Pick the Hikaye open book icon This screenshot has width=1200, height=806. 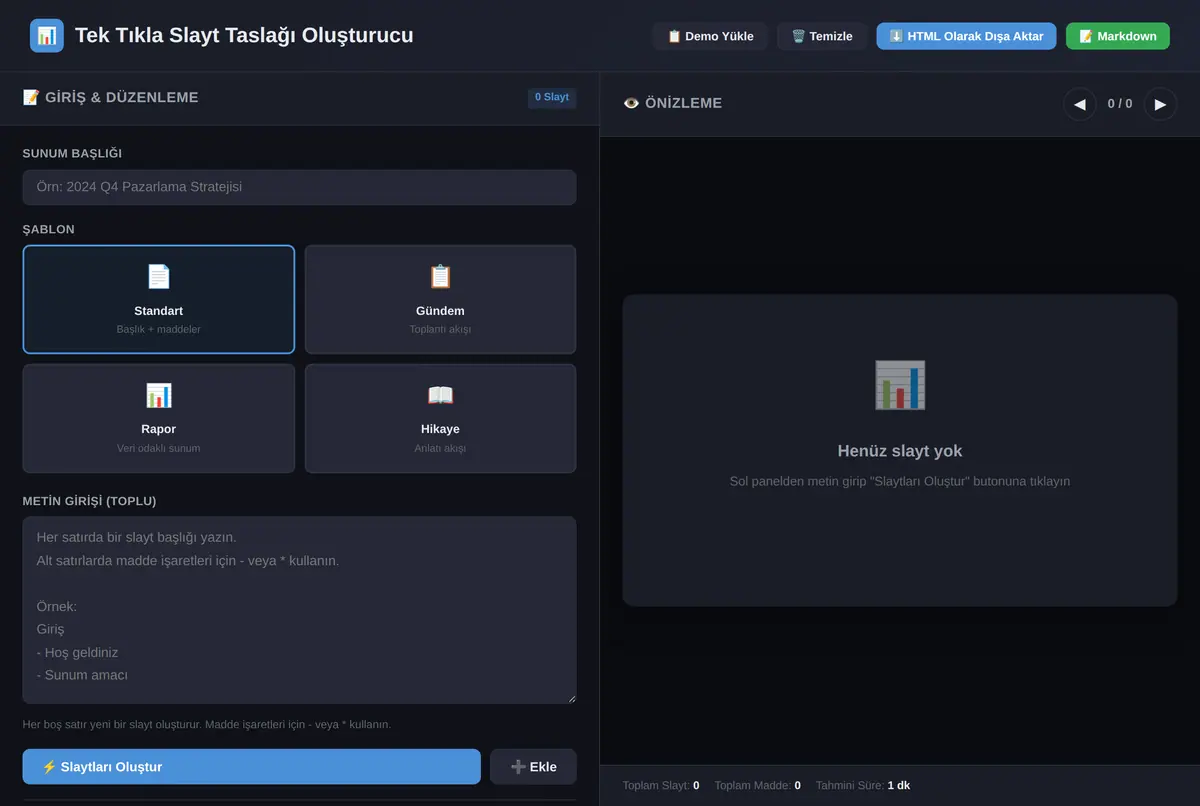(x=440, y=395)
